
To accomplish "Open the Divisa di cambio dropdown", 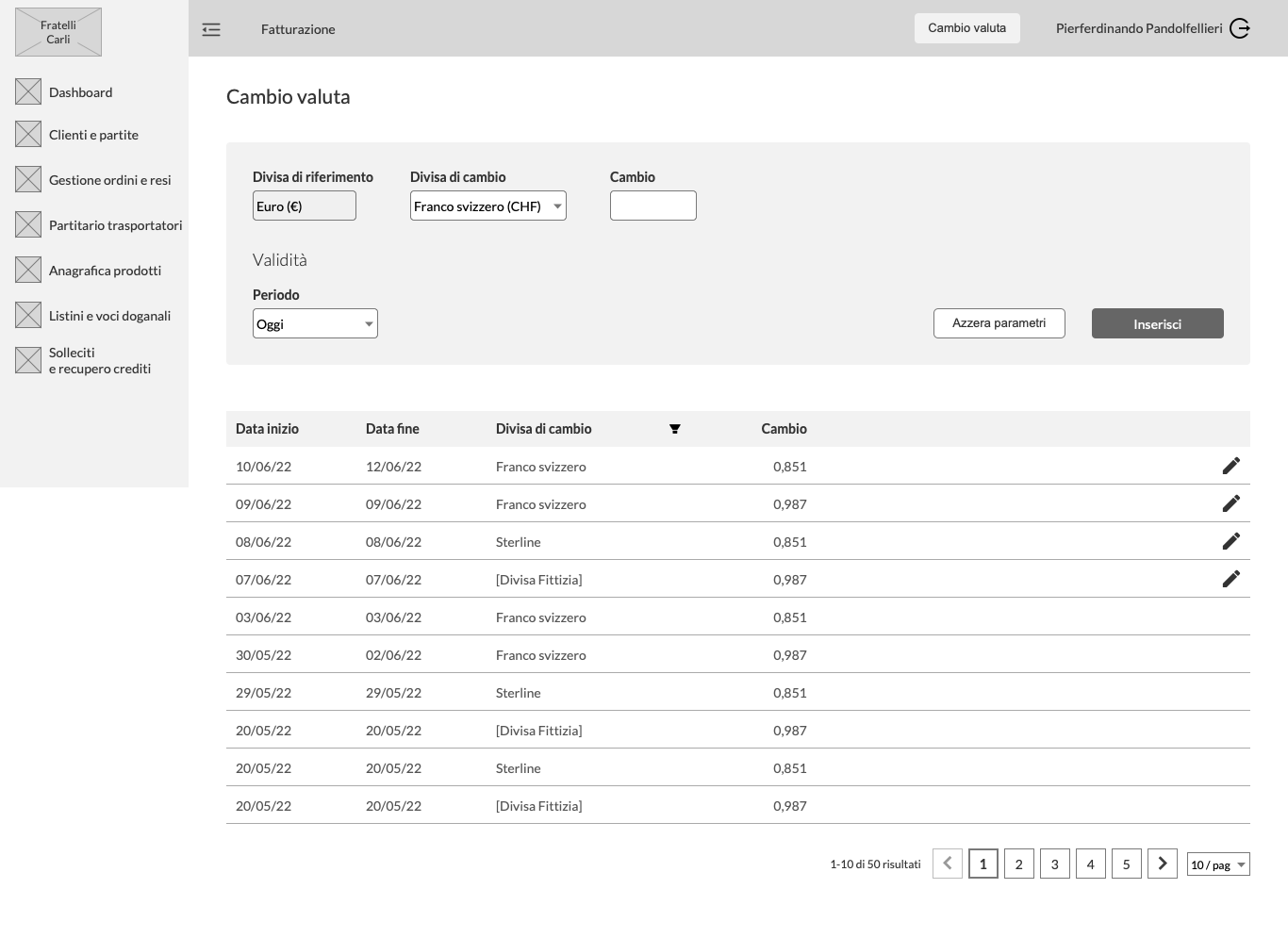I will tap(487, 206).
